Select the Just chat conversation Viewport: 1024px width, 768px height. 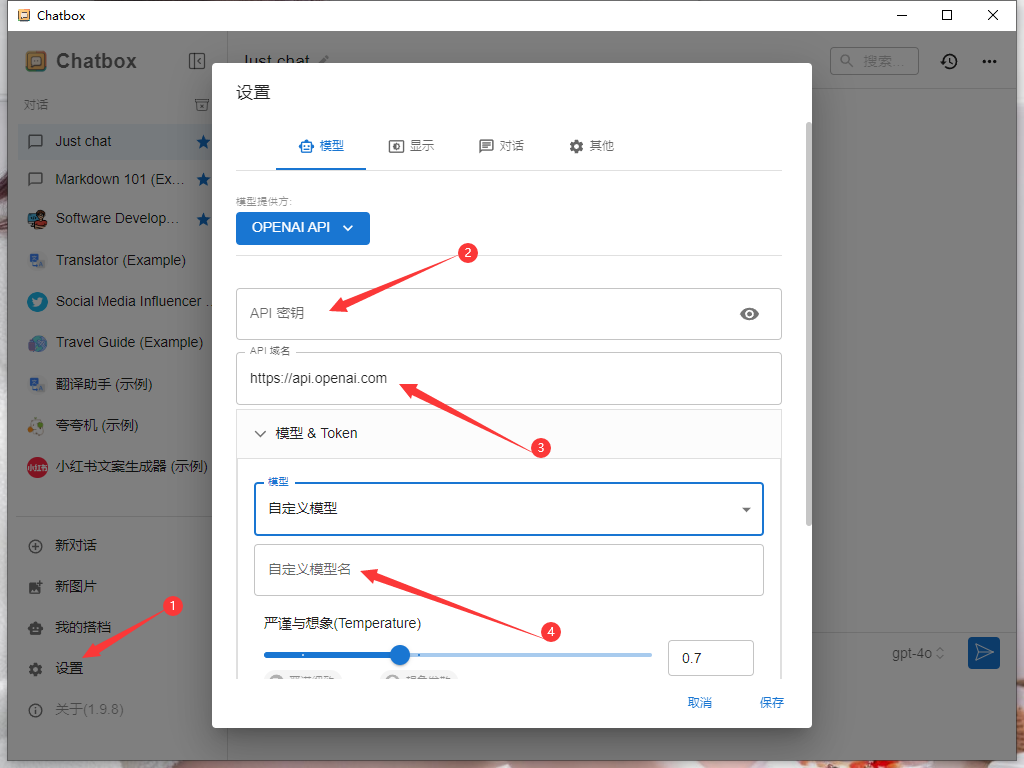[x=114, y=142]
